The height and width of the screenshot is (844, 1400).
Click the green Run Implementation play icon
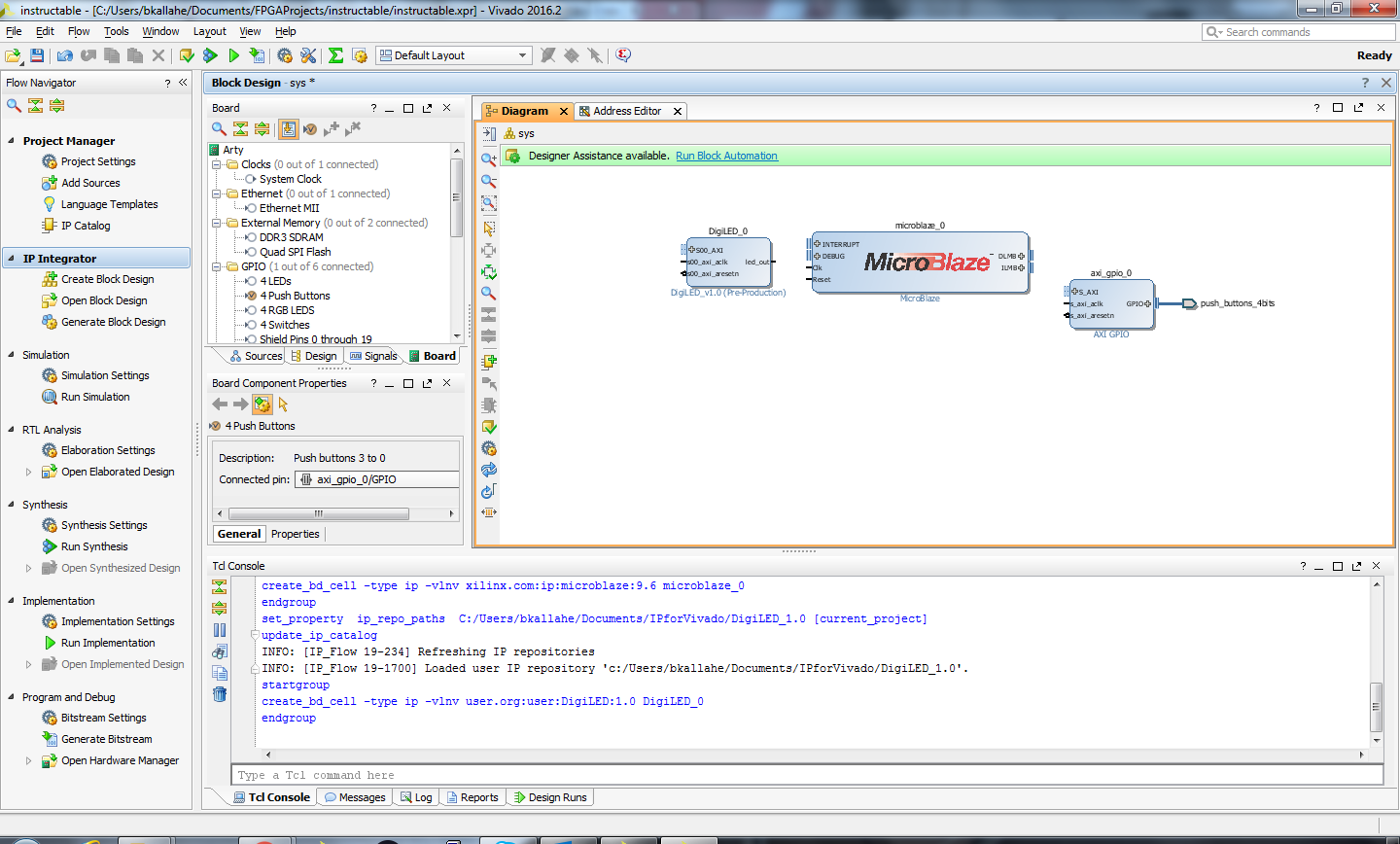tap(233, 55)
